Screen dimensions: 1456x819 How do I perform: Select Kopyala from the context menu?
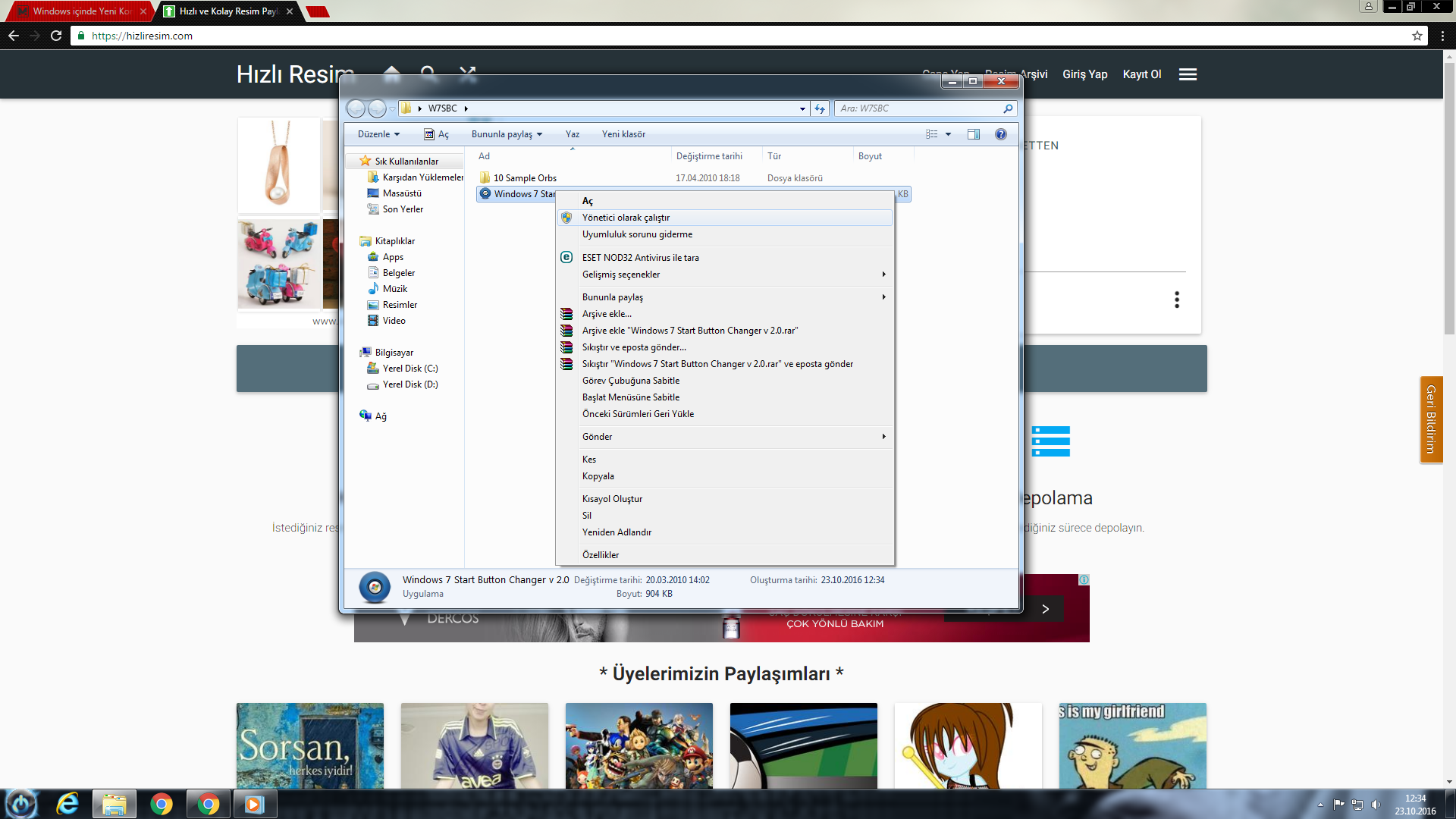725,476
